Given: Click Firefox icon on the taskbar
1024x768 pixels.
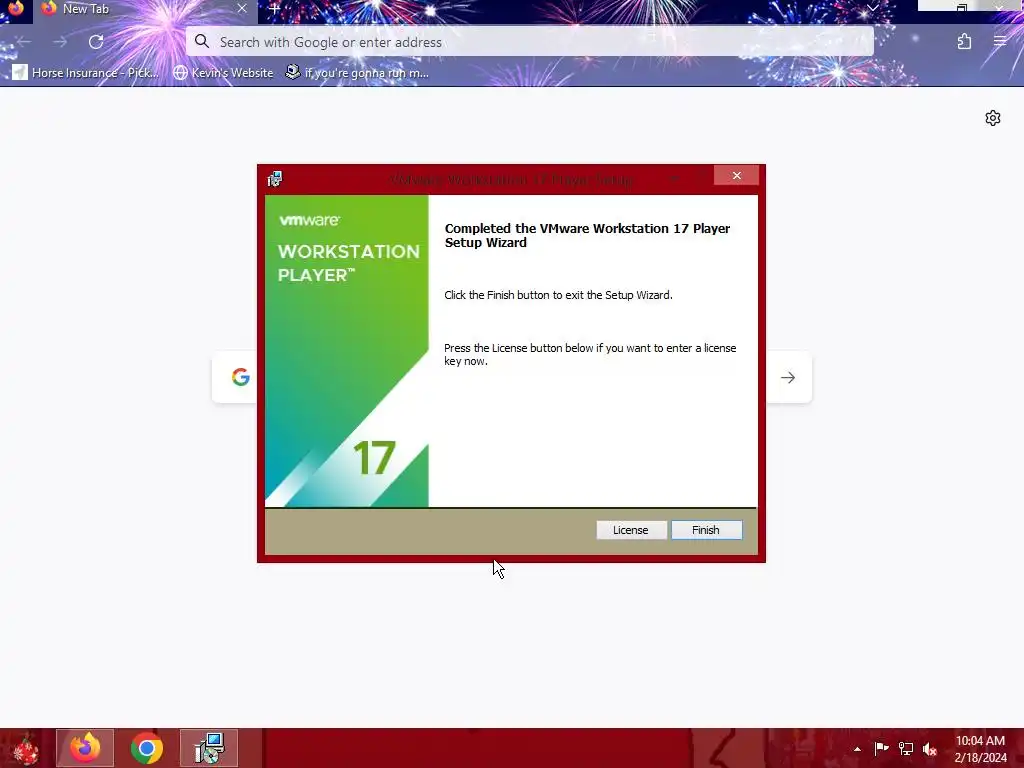Looking at the screenshot, I should coord(85,748).
